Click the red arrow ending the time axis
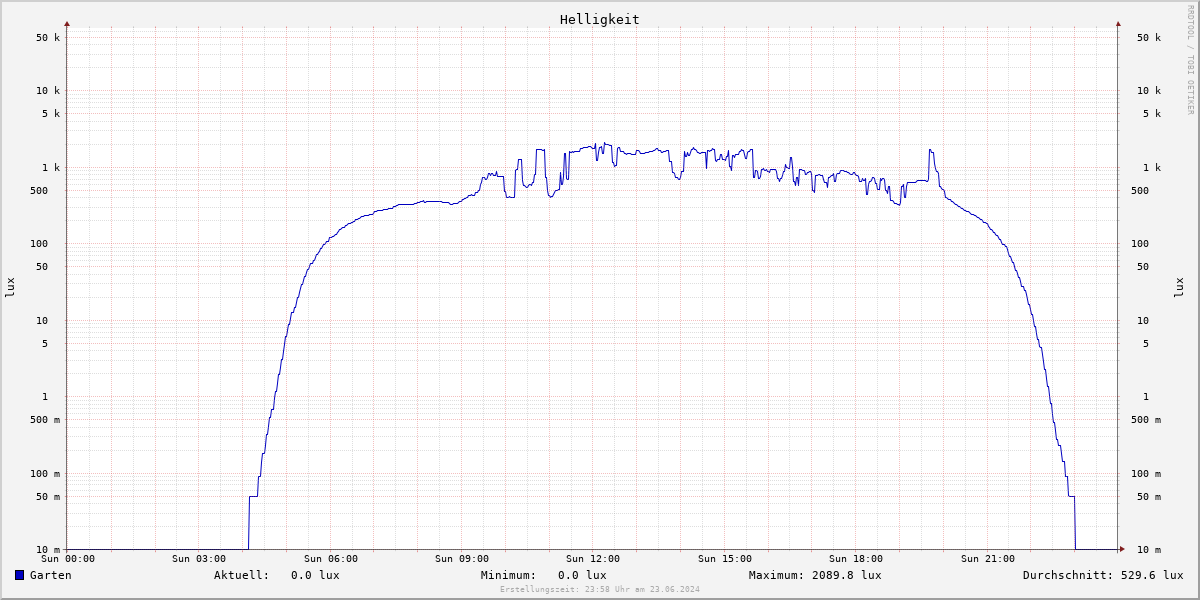The image size is (1200, 600). (1122, 549)
